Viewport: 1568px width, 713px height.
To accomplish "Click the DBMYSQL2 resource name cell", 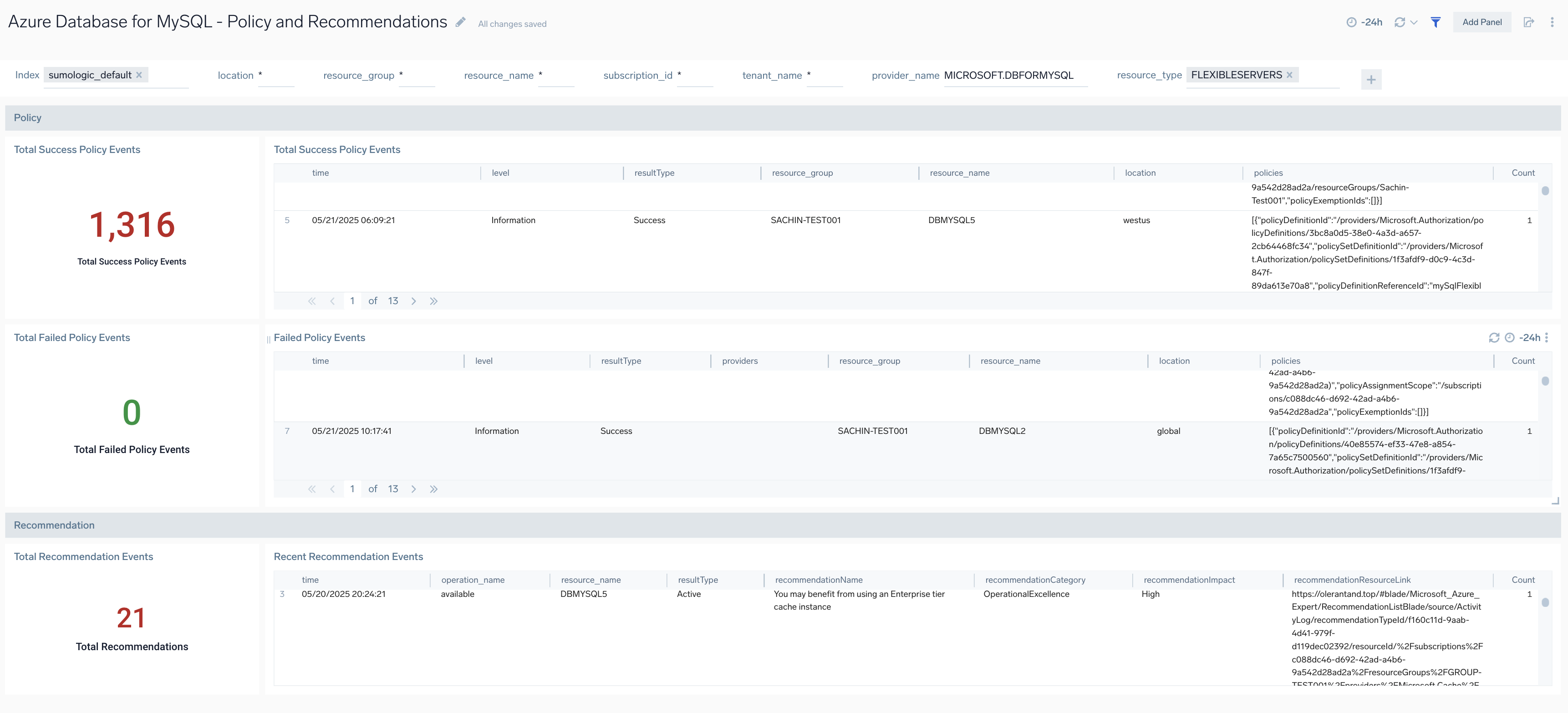I will tap(1002, 431).
